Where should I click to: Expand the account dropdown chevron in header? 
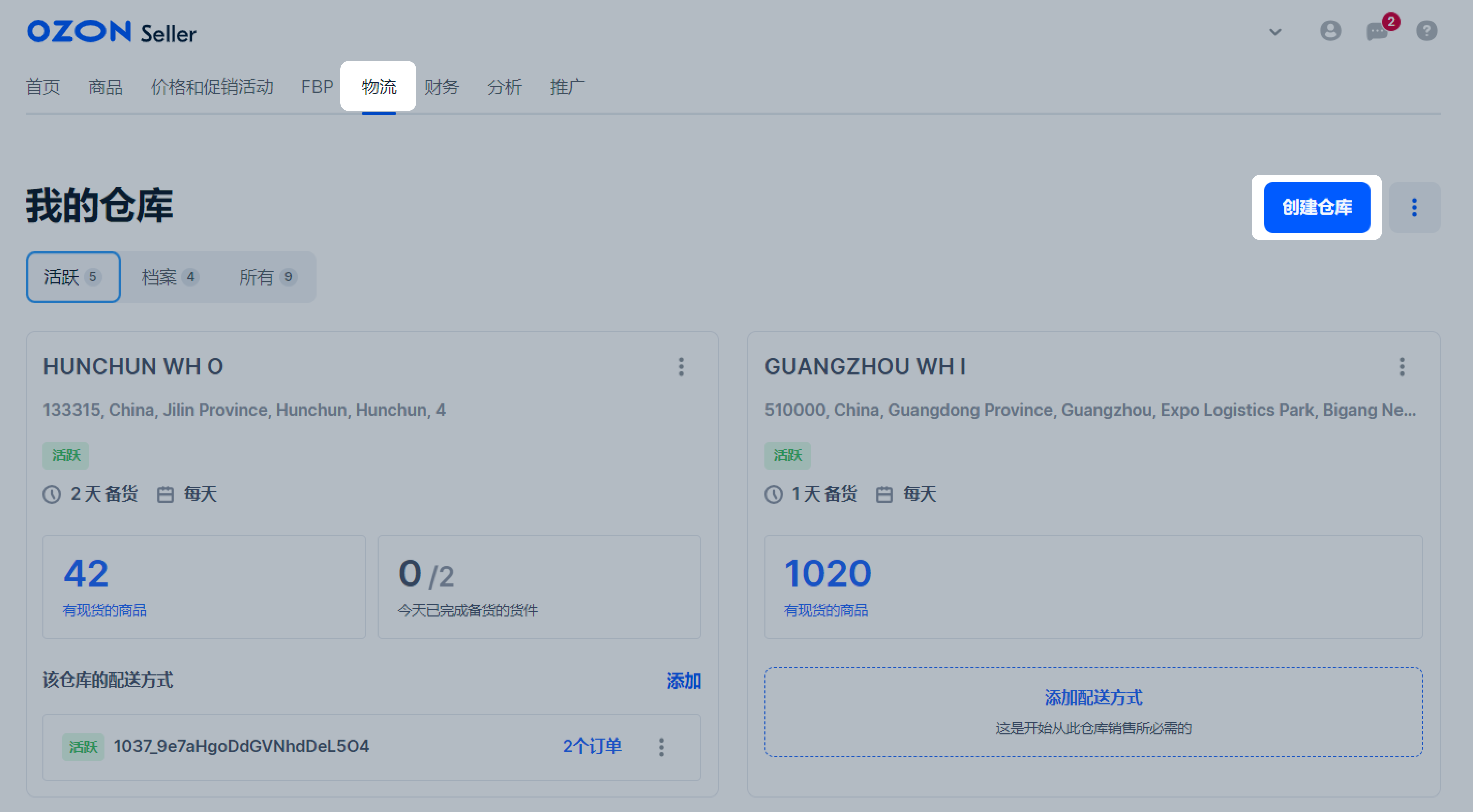pos(1275,32)
